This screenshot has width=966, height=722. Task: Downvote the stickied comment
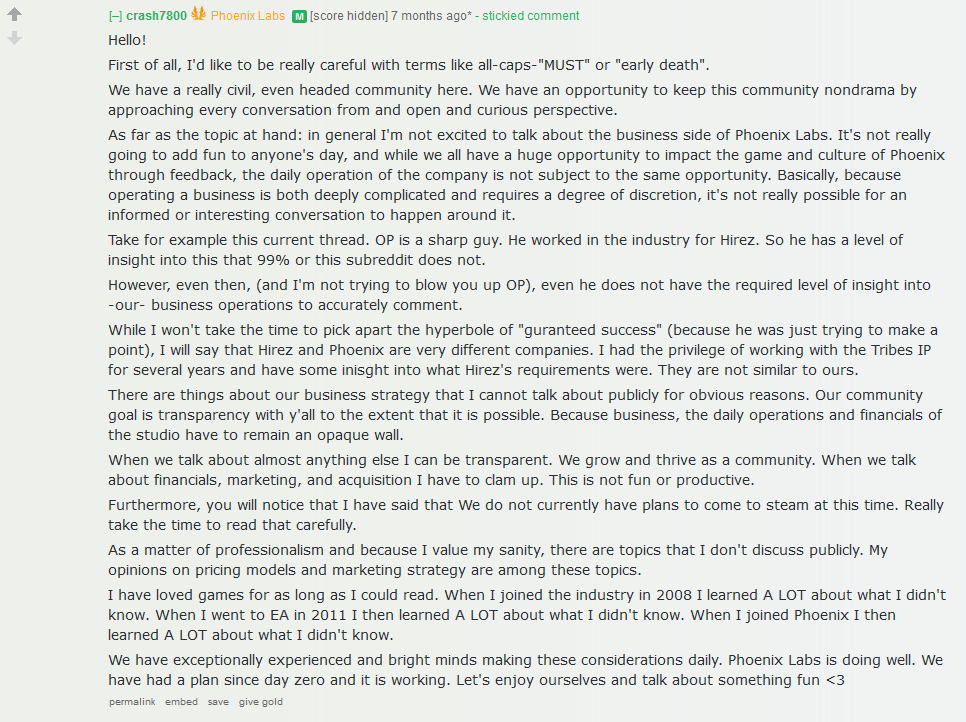14,38
